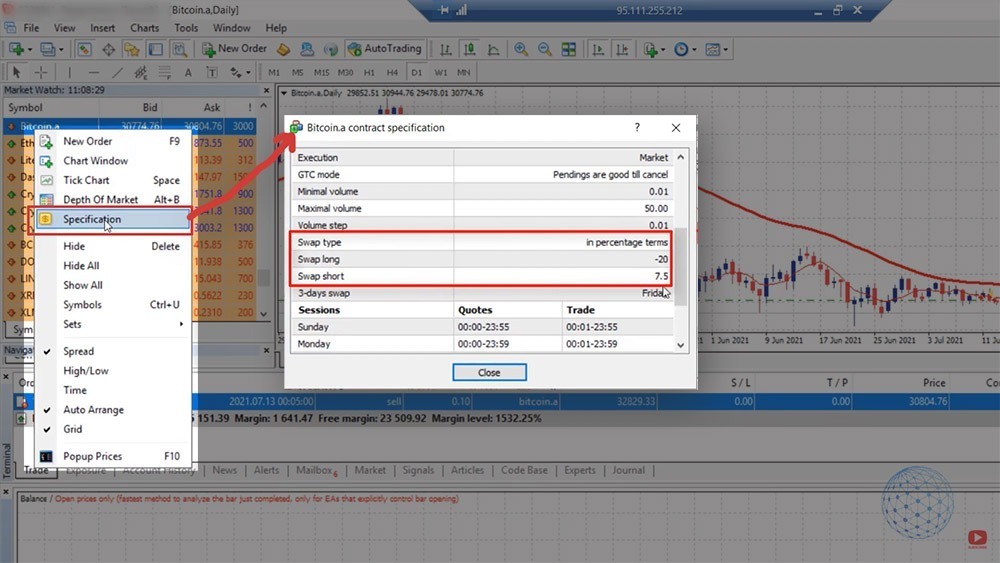Click specification list scroll-down arrow
The width and height of the screenshot is (1000, 563).
pos(680,345)
